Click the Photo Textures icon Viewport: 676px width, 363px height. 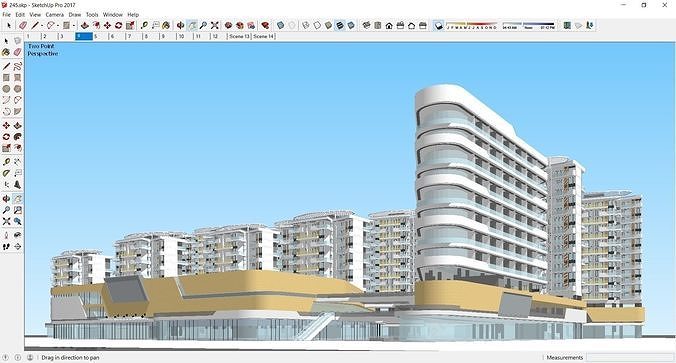coord(590,26)
